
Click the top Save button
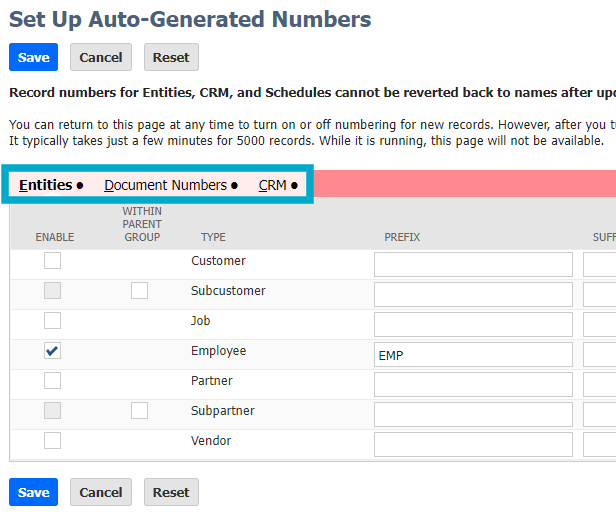click(33, 57)
